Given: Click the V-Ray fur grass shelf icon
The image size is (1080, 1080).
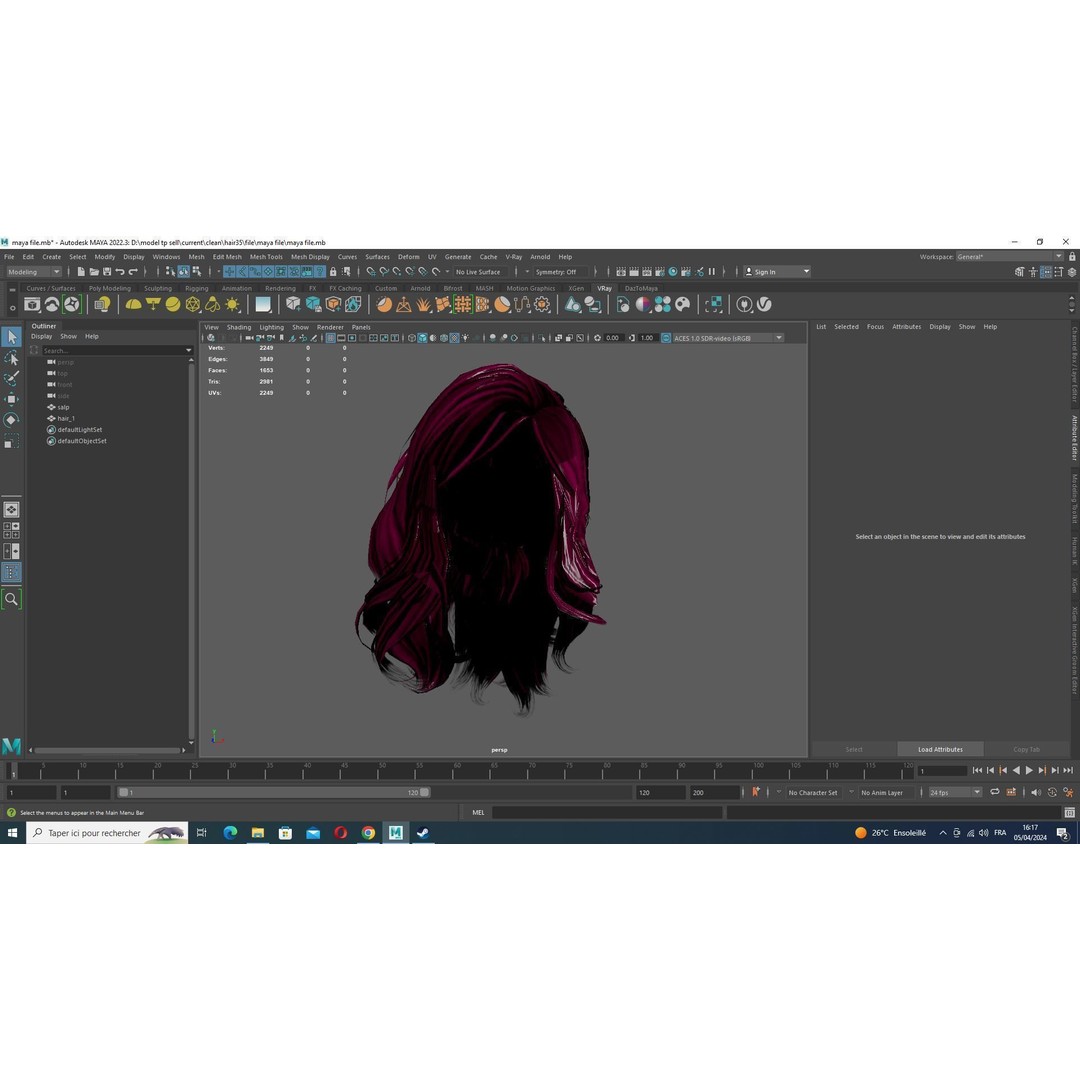Looking at the screenshot, I should [424, 304].
